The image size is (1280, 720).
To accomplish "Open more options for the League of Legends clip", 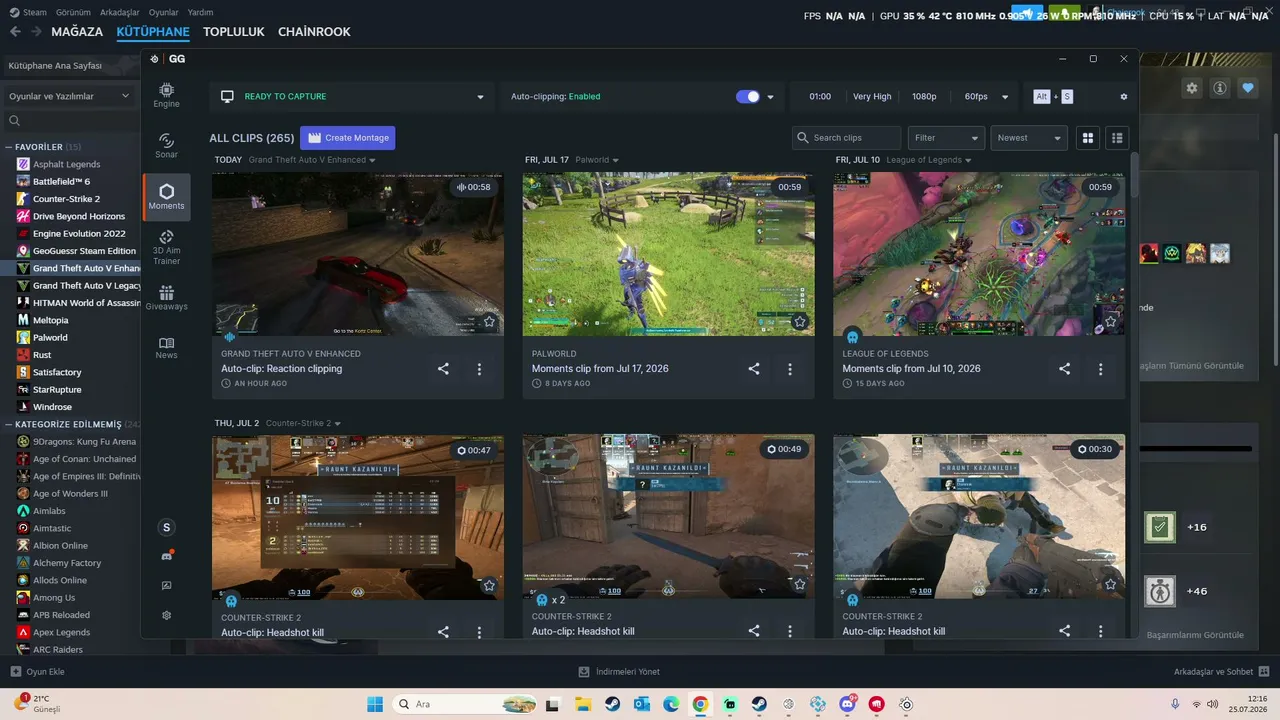I will click(x=1100, y=369).
